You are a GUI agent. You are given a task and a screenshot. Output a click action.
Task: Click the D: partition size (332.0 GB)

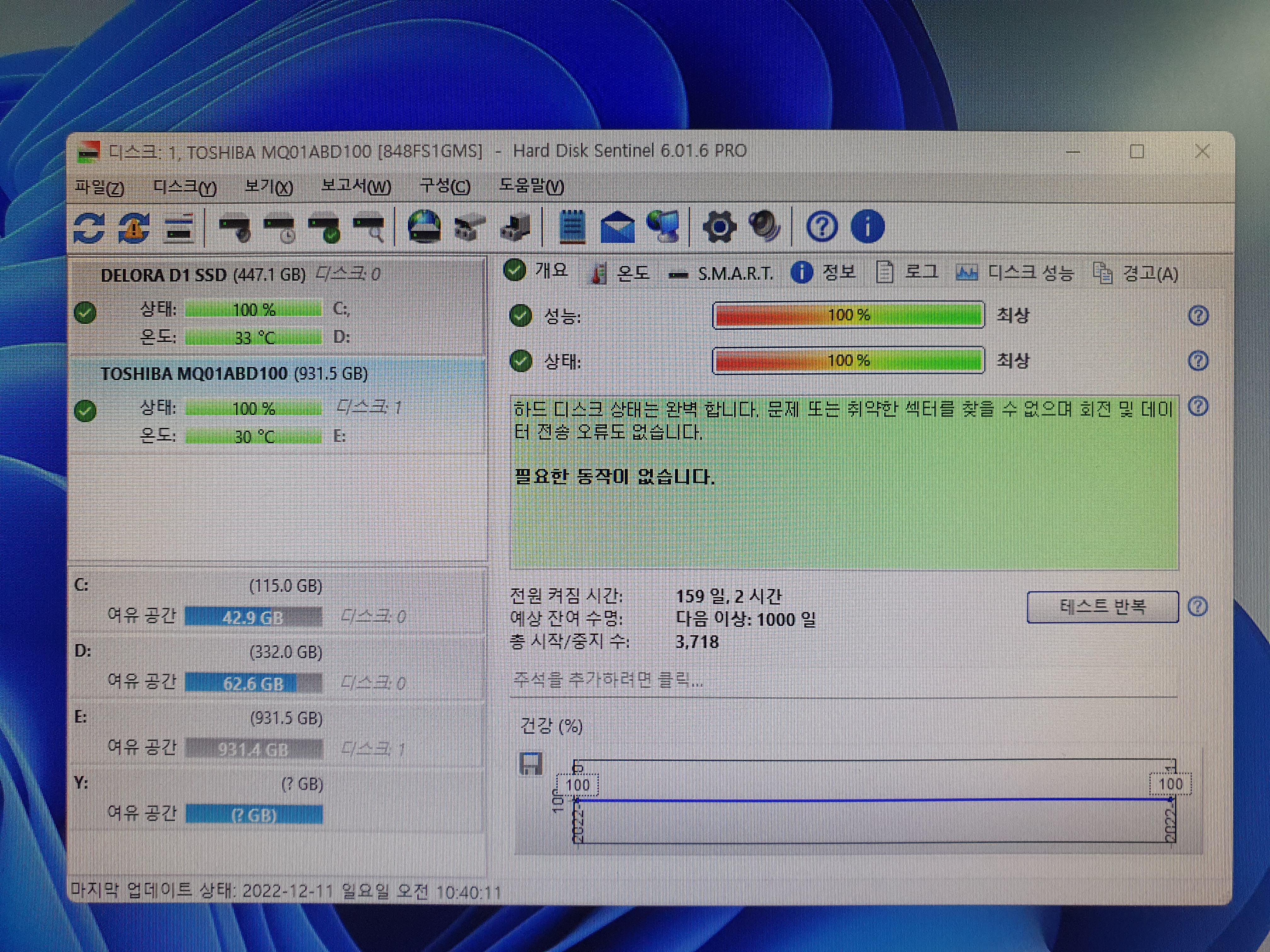[x=285, y=652]
